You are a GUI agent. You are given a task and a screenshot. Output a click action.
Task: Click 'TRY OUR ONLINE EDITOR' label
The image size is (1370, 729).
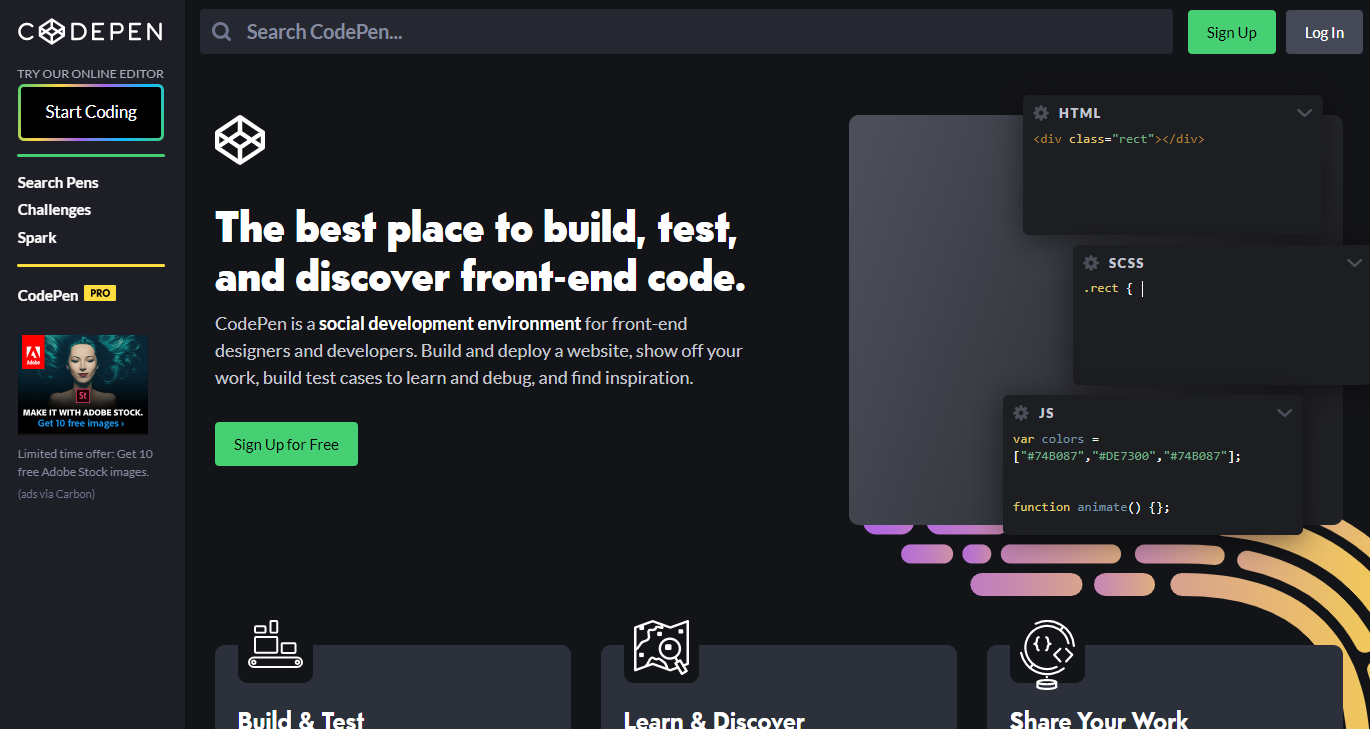tap(91, 74)
